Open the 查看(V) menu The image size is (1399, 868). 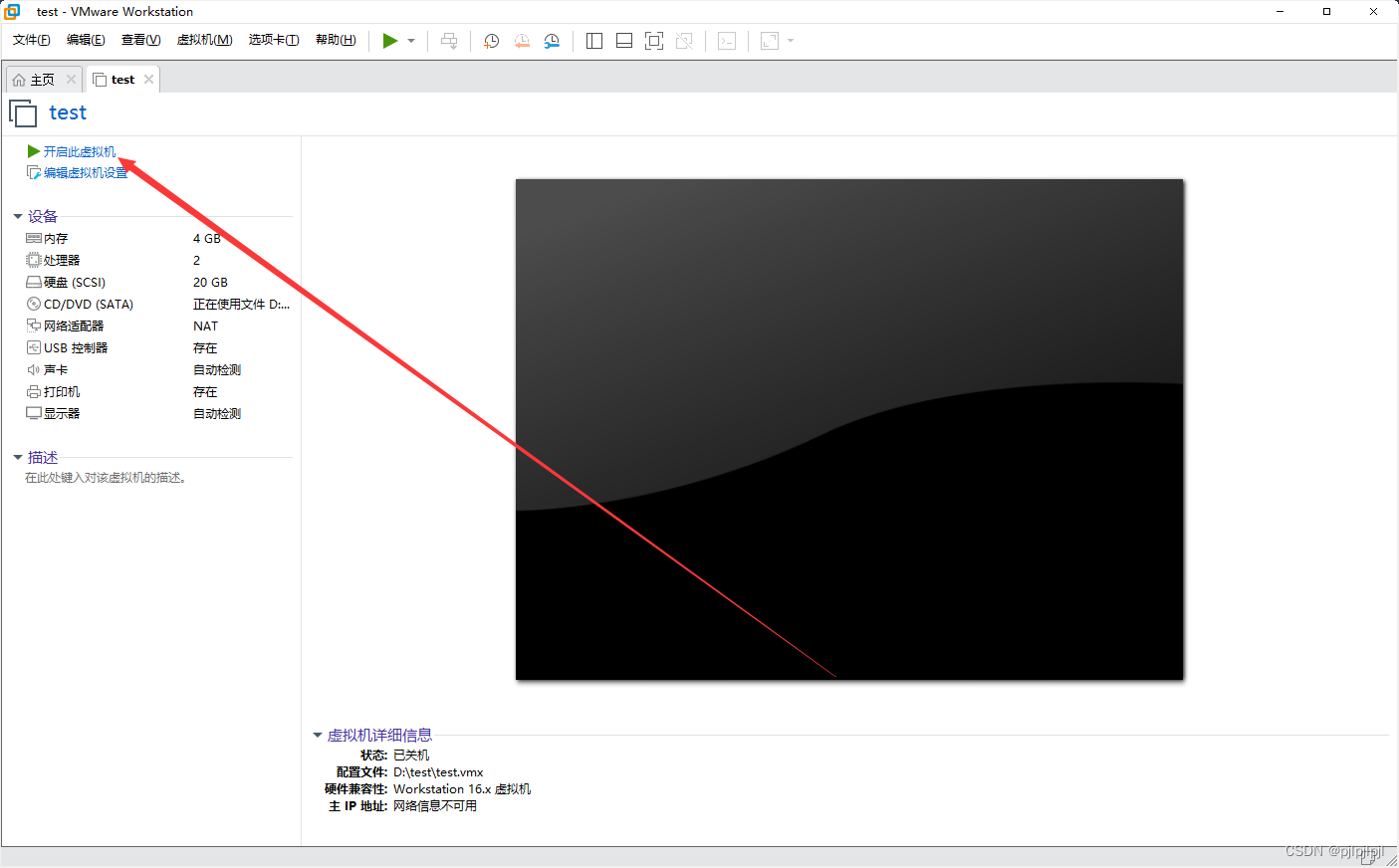coord(140,40)
